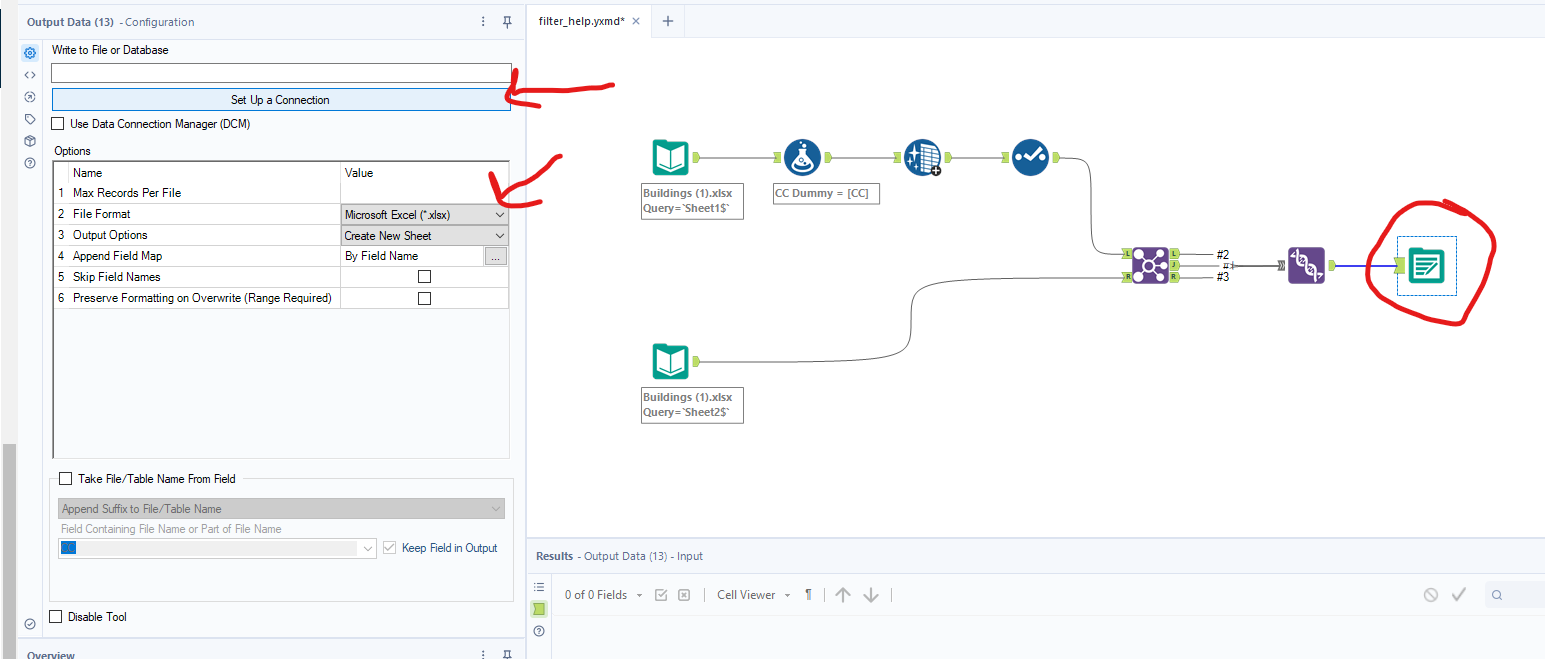Check the Skip Field Names option
The image size is (1545, 659).
point(424,276)
